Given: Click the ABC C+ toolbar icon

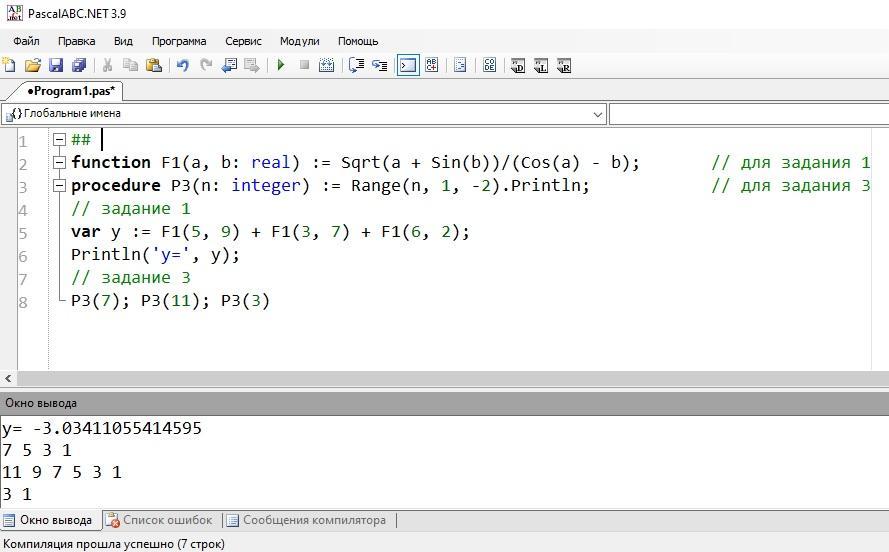Looking at the screenshot, I should (x=431, y=65).
